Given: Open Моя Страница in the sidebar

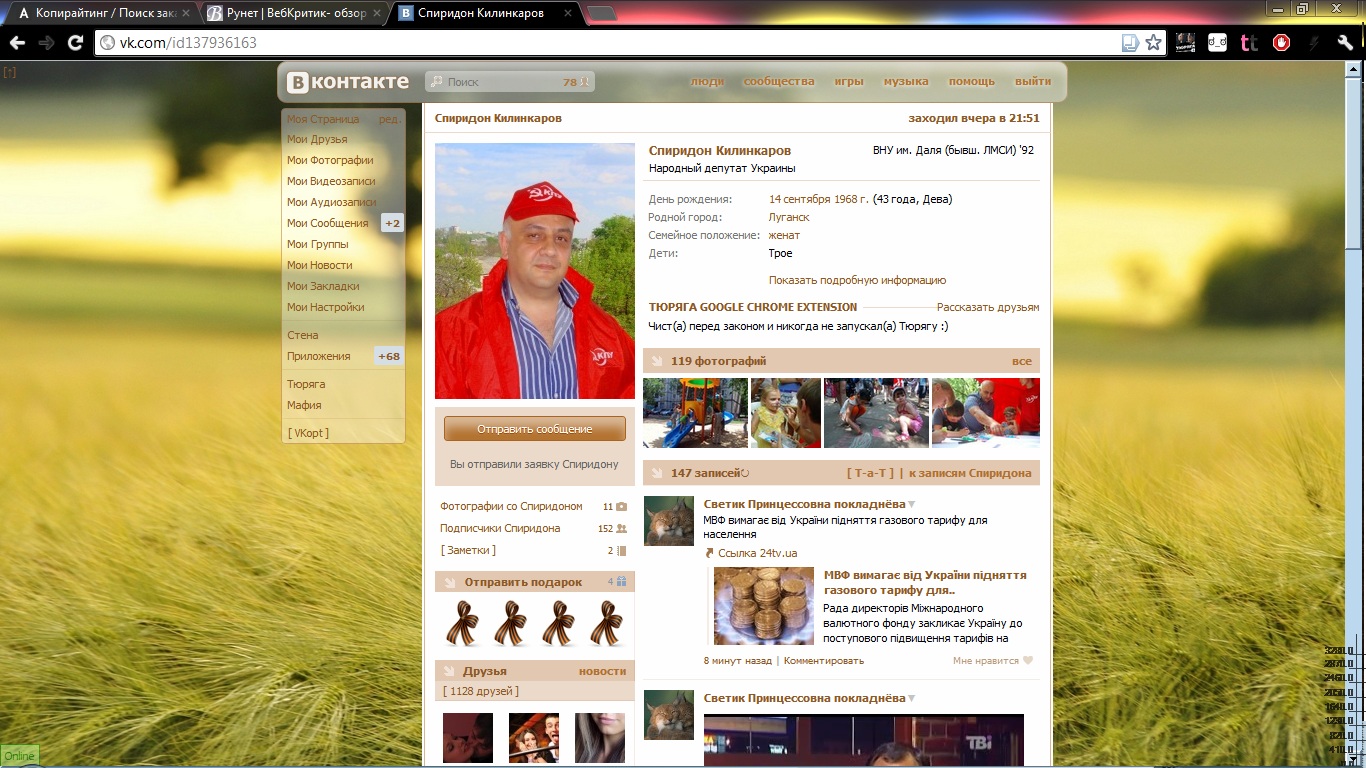Looking at the screenshot, I should [323, 119].
